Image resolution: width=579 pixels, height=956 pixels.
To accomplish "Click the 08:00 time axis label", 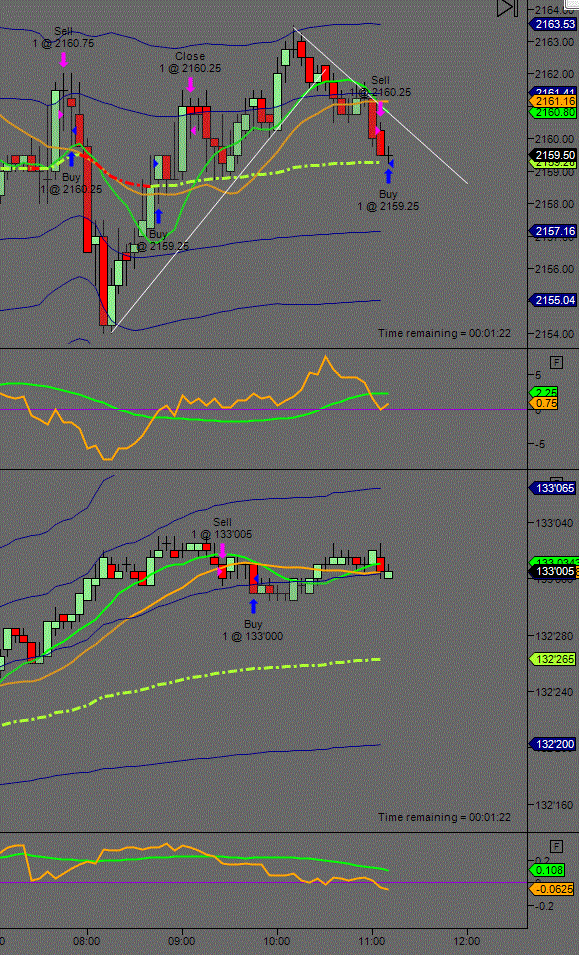I will [87, 941].
